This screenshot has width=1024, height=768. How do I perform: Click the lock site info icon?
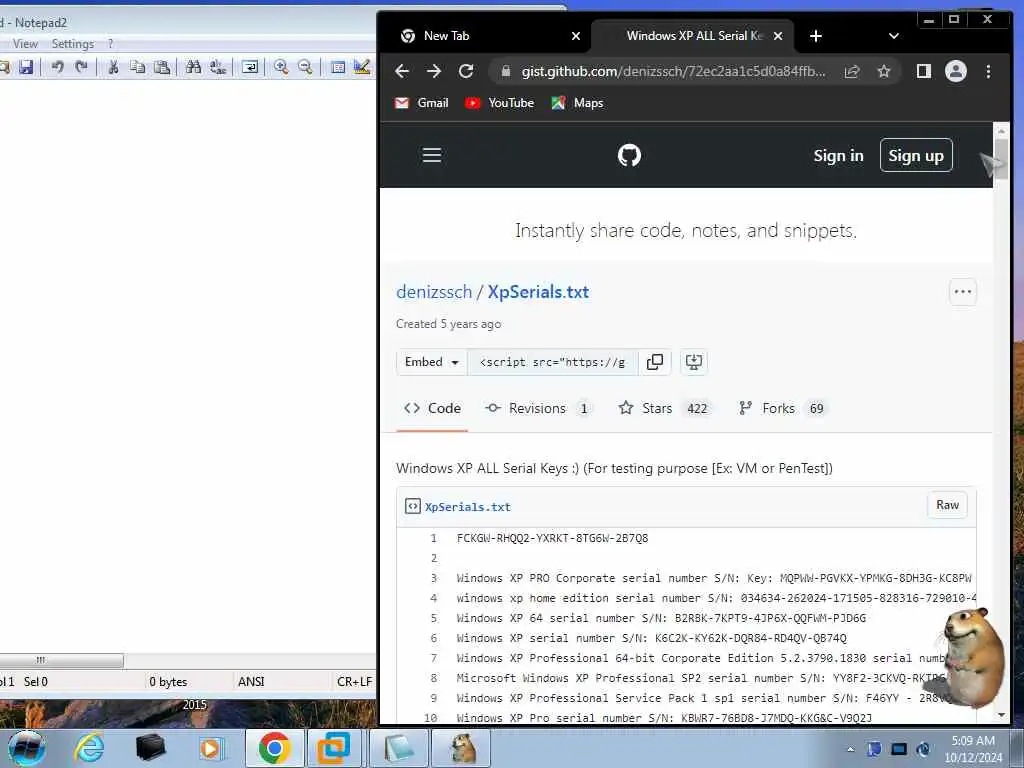click(505, 71)
